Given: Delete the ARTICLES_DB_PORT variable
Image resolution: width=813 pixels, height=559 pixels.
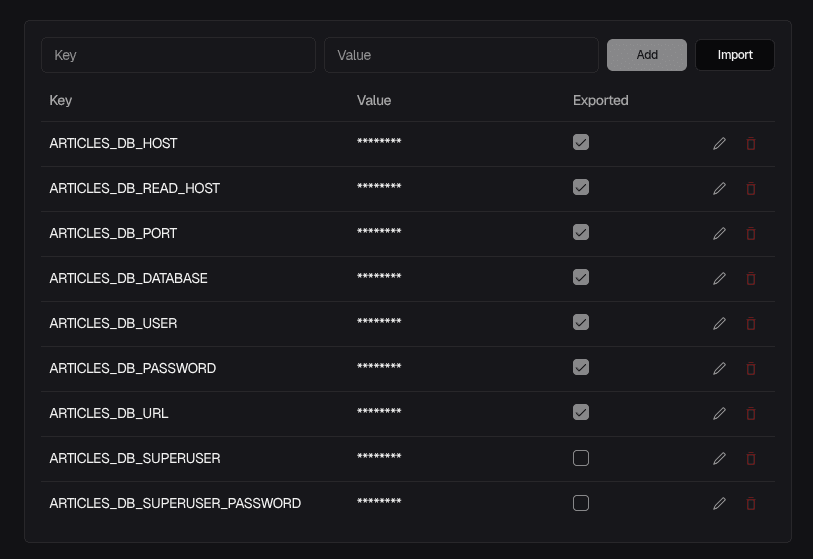Looking at the screenshot, I should pos(751,234).
